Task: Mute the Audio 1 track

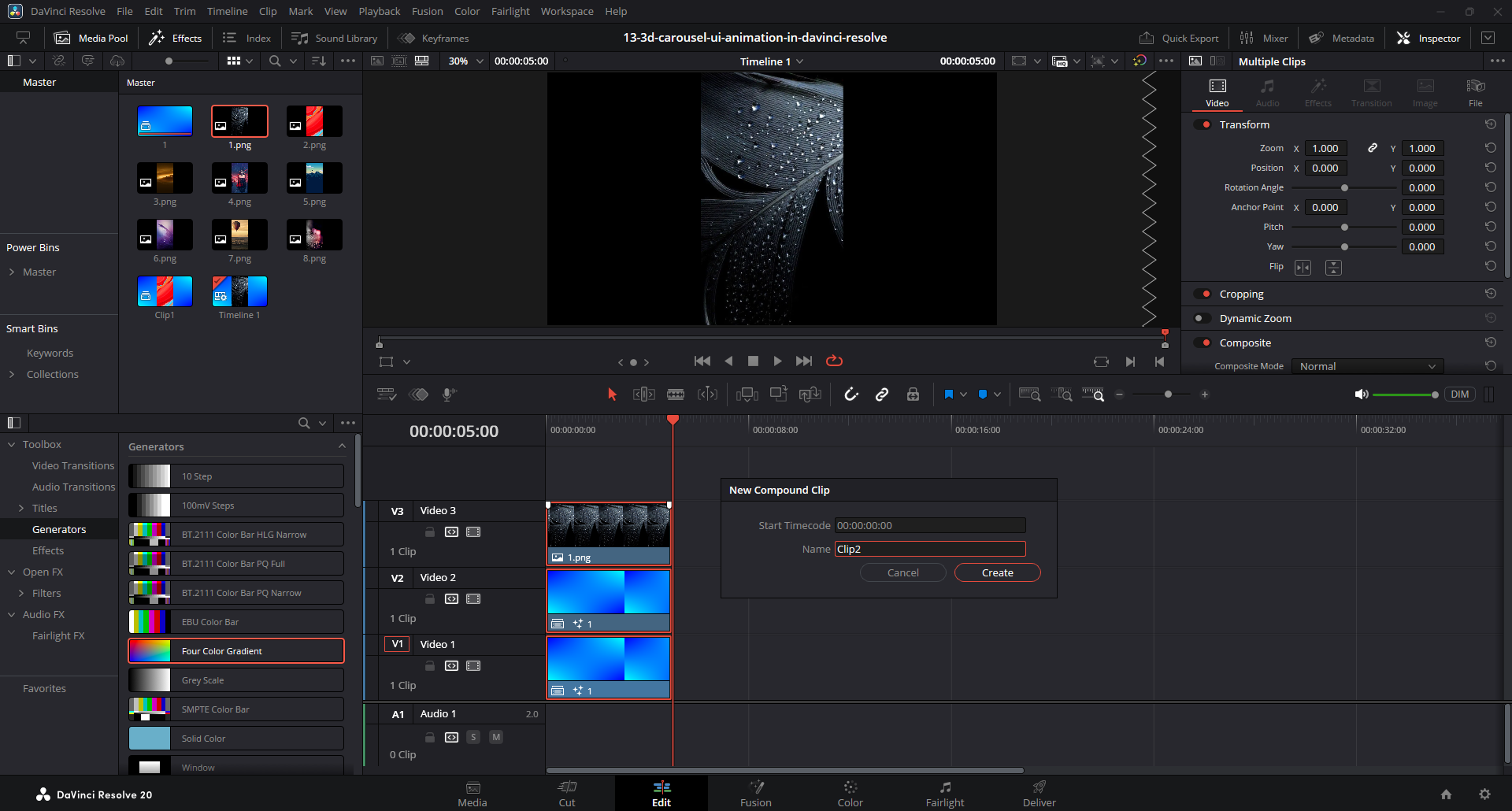Action: pyautogui.click(x=496, y=737)
